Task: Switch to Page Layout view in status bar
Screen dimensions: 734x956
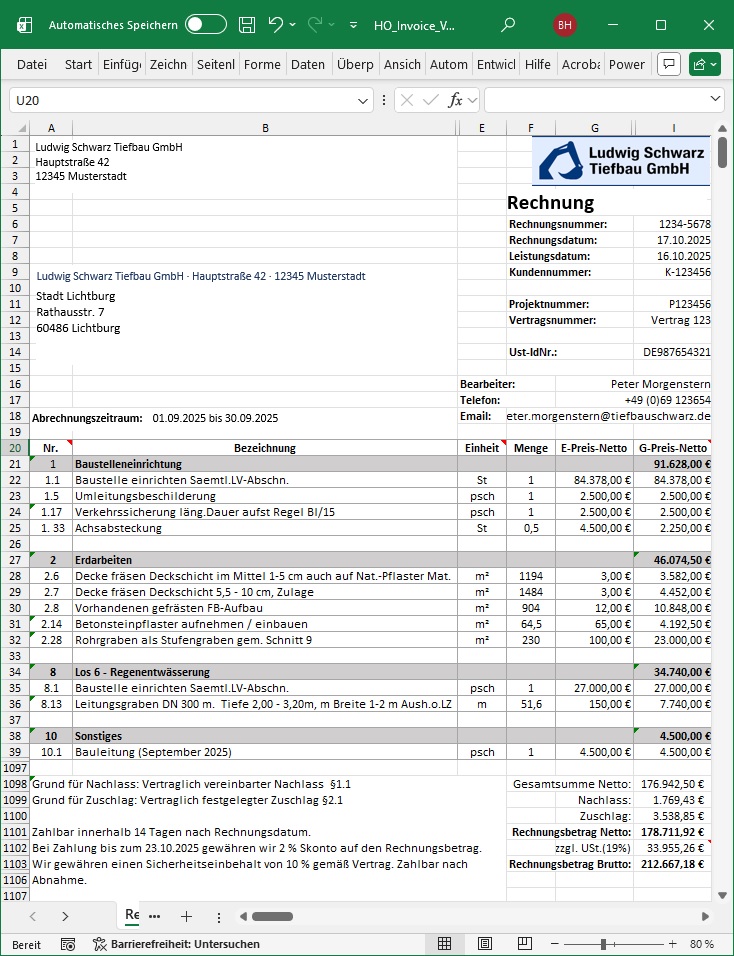Action: point(485,944)
